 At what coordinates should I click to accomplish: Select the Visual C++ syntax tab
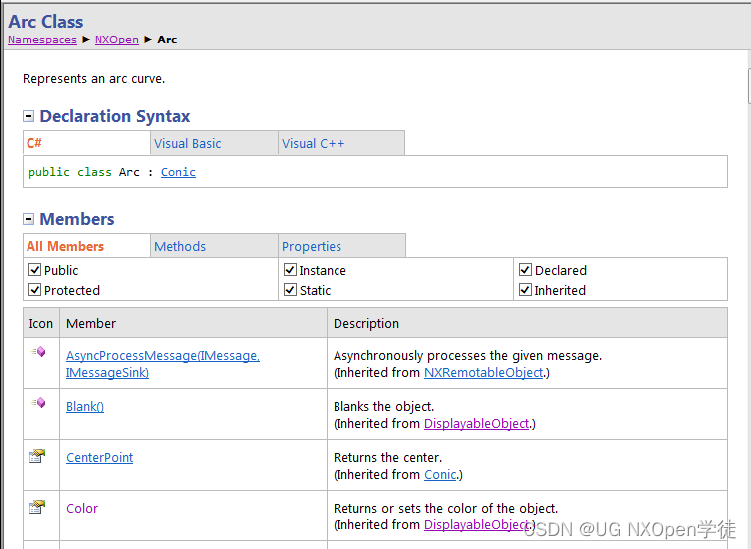point(313,144)
